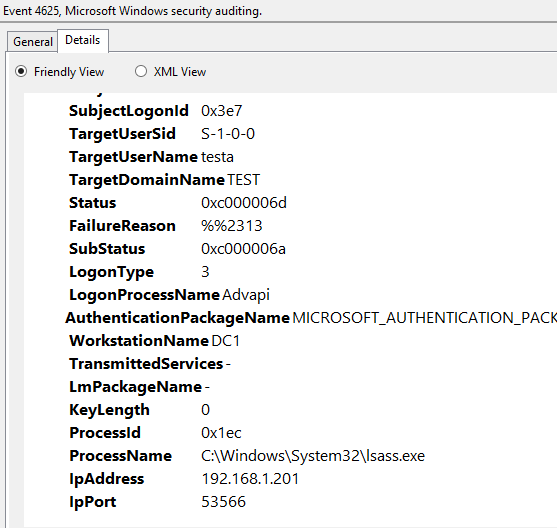The image size is (557, 528).
Task: Select the Friendly View radio button
Action: pos(21,71)
